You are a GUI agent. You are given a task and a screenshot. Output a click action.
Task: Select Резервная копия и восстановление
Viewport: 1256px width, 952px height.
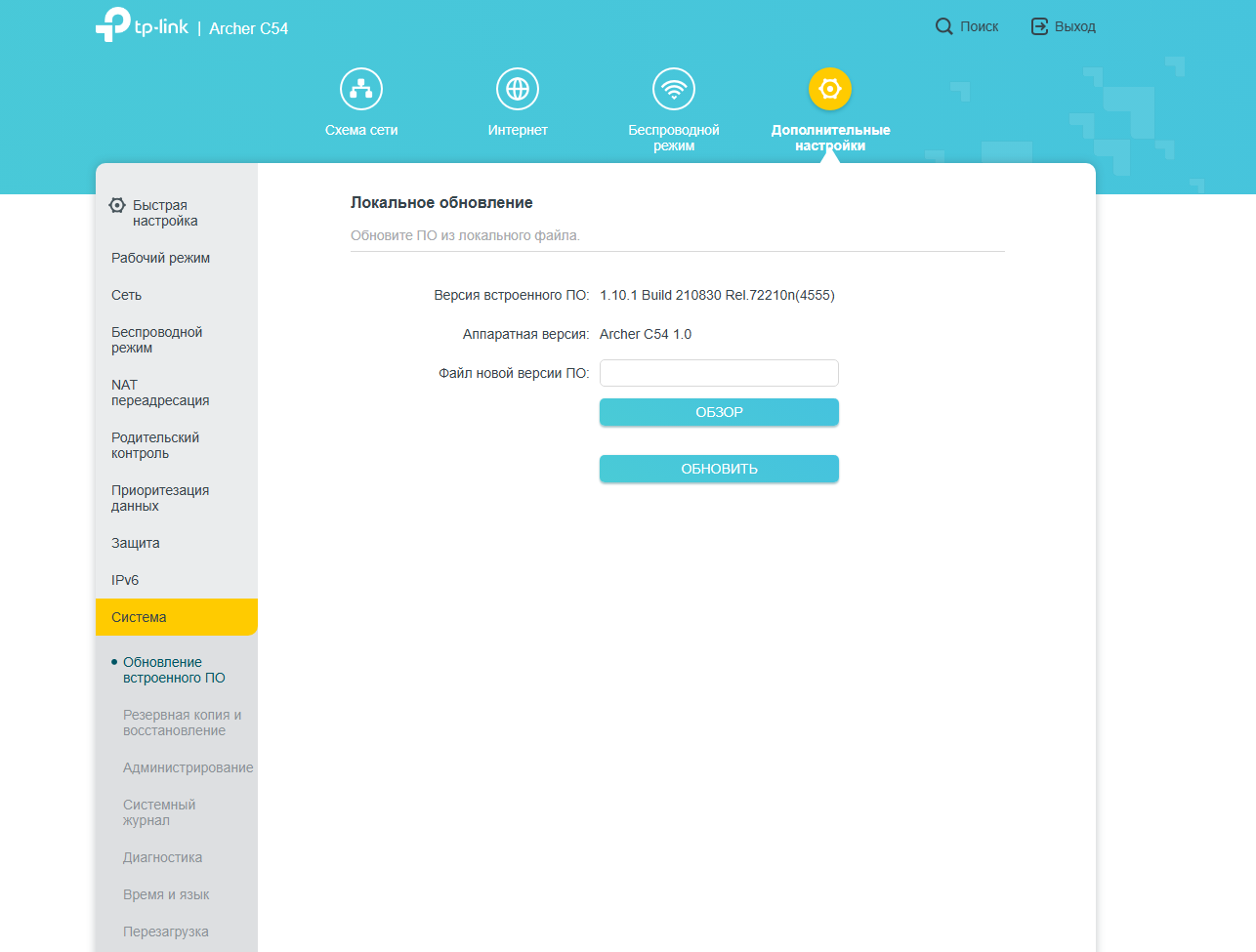pos(182,723)
